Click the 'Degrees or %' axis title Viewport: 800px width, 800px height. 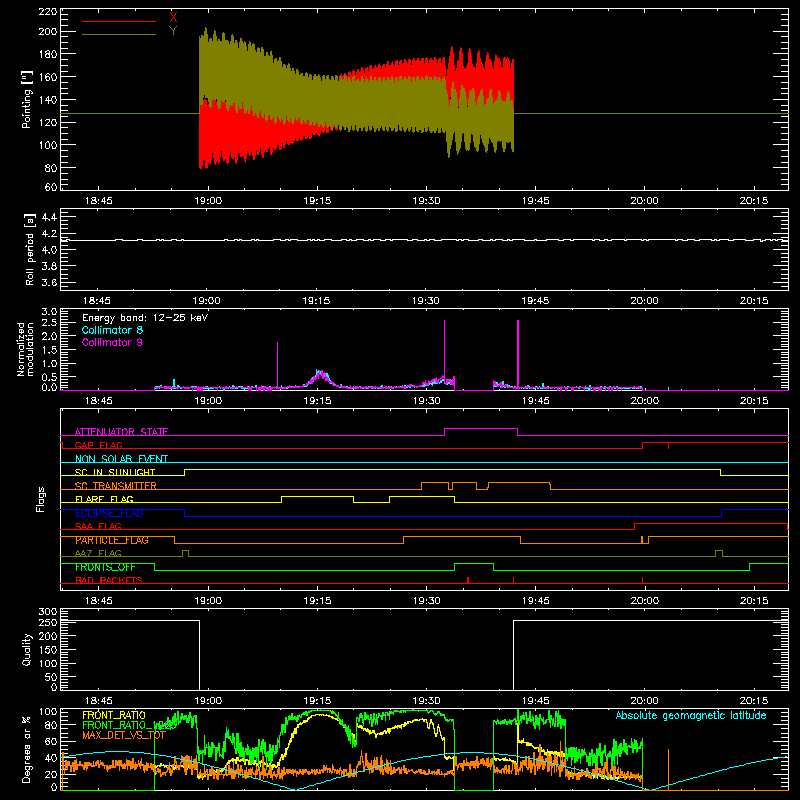pyautogui.click(x=27, y=749)
